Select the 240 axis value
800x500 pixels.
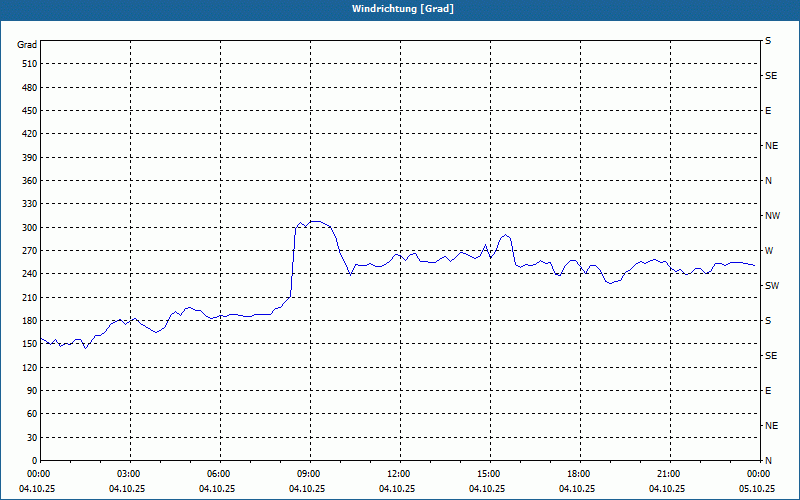(x=30, y=274)
